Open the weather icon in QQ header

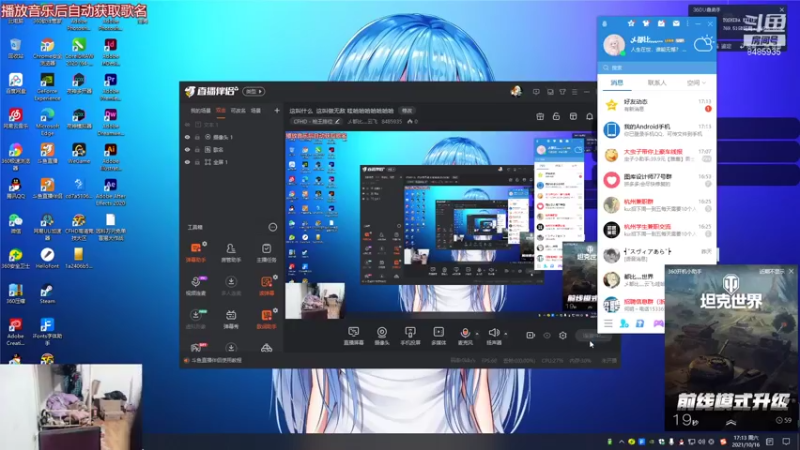tap(703, 44)
